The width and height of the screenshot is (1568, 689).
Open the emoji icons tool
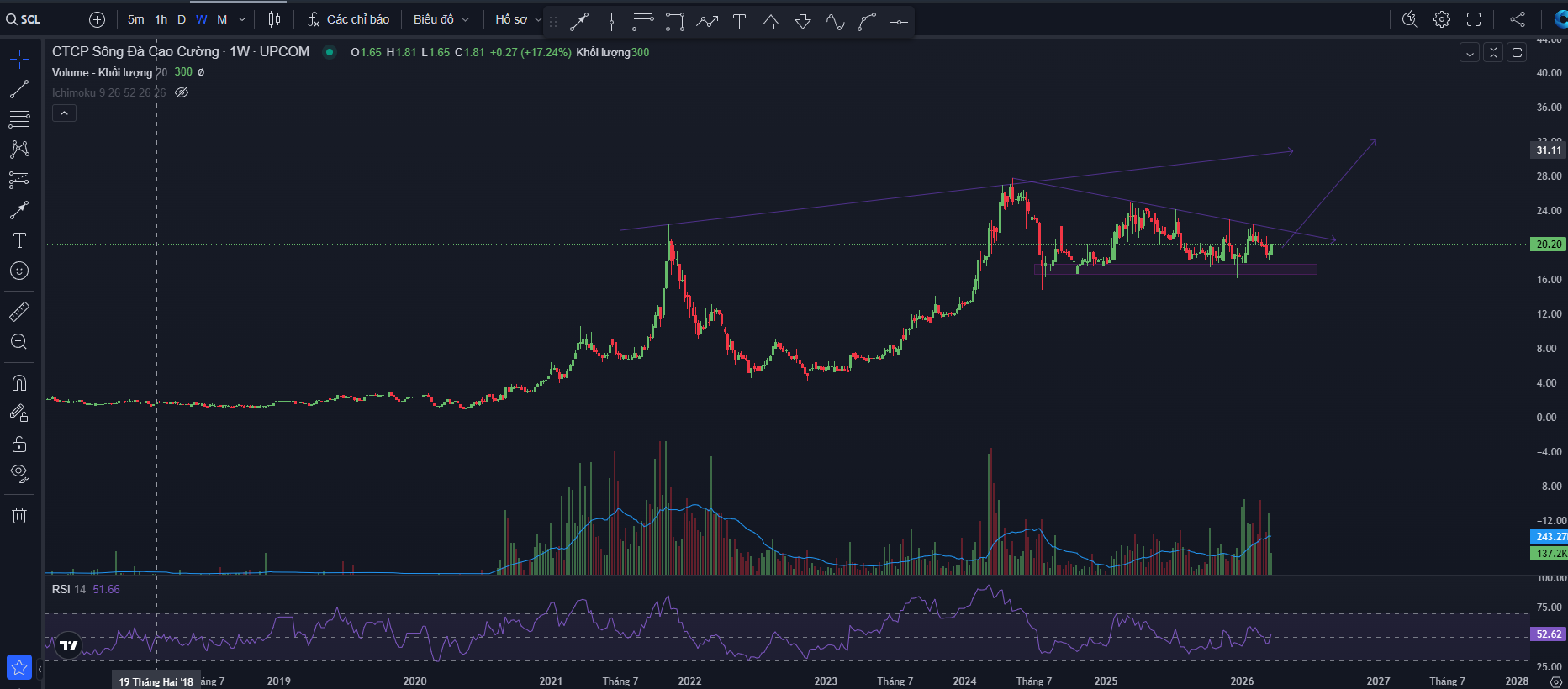(19, 271)
